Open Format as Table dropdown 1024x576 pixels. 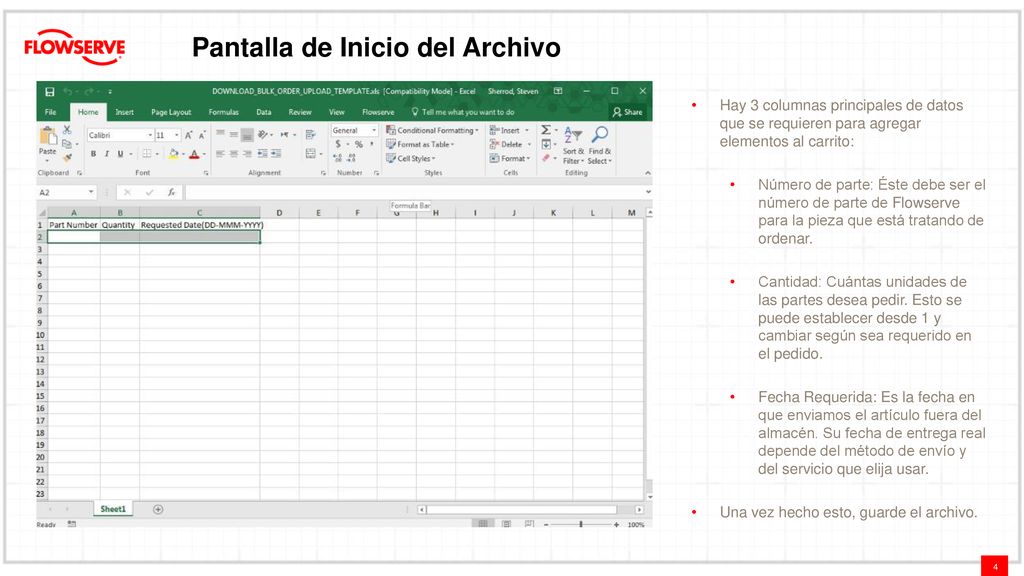[421, 144]
